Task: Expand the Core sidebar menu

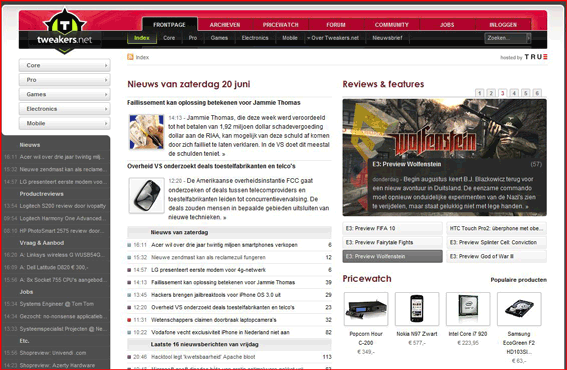Action: pyautogui.click(x=65, y=65)
